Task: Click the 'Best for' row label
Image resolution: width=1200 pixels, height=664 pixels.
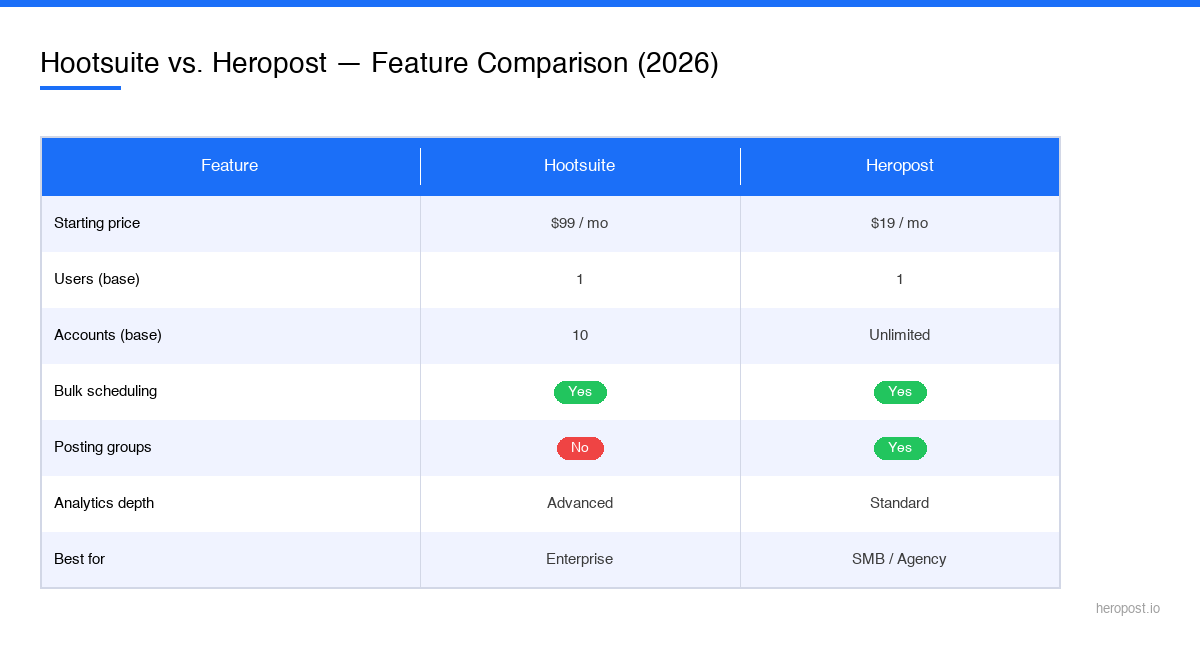Action: 79,559
